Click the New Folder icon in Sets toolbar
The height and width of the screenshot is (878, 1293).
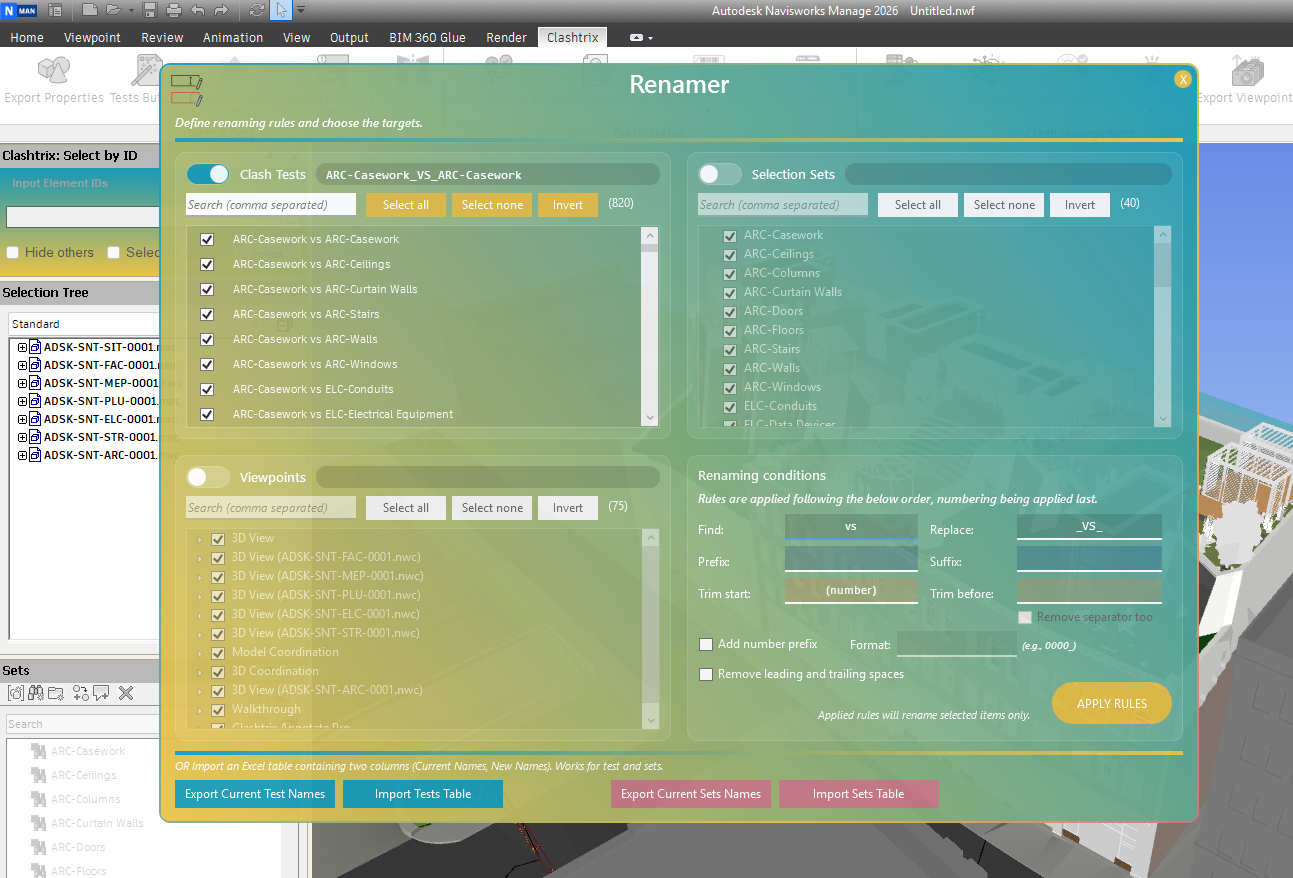[56, 693]
